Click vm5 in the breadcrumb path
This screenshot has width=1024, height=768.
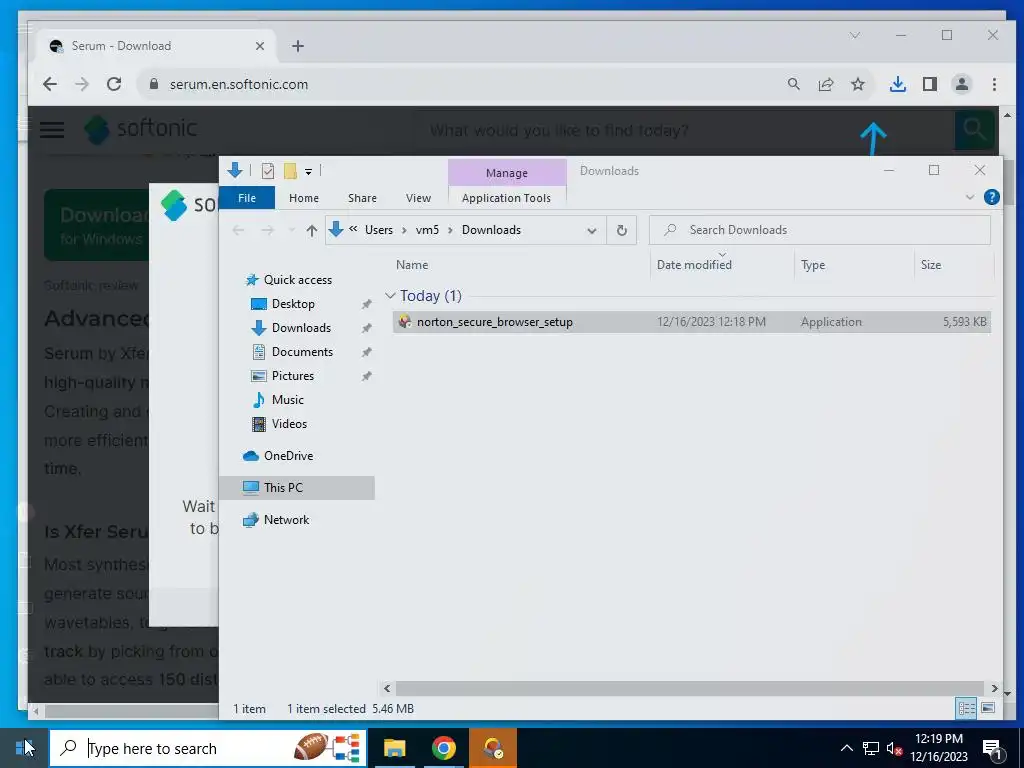[427, 230]
